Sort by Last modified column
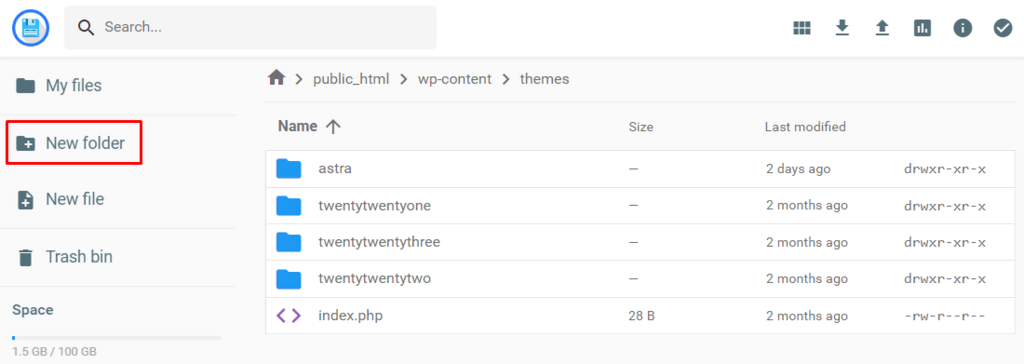This screenshot has height=364, width=1024. (x=805, y=127)
